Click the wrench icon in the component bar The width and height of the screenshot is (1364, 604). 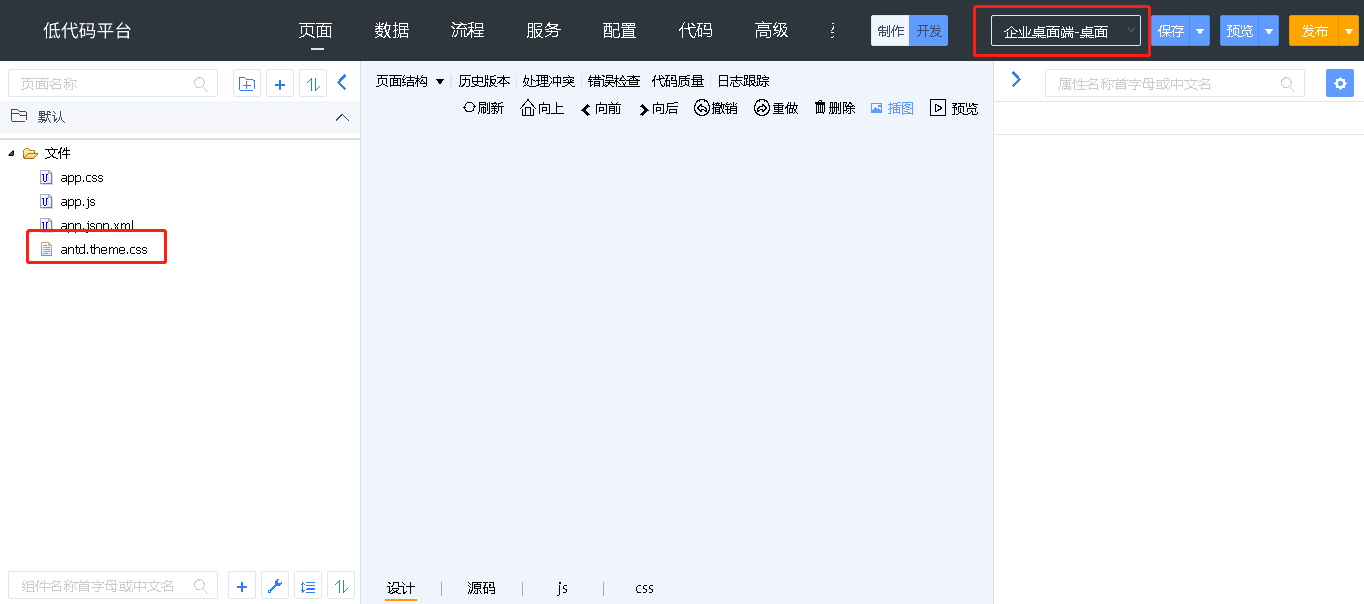click(x=275, y=587)
